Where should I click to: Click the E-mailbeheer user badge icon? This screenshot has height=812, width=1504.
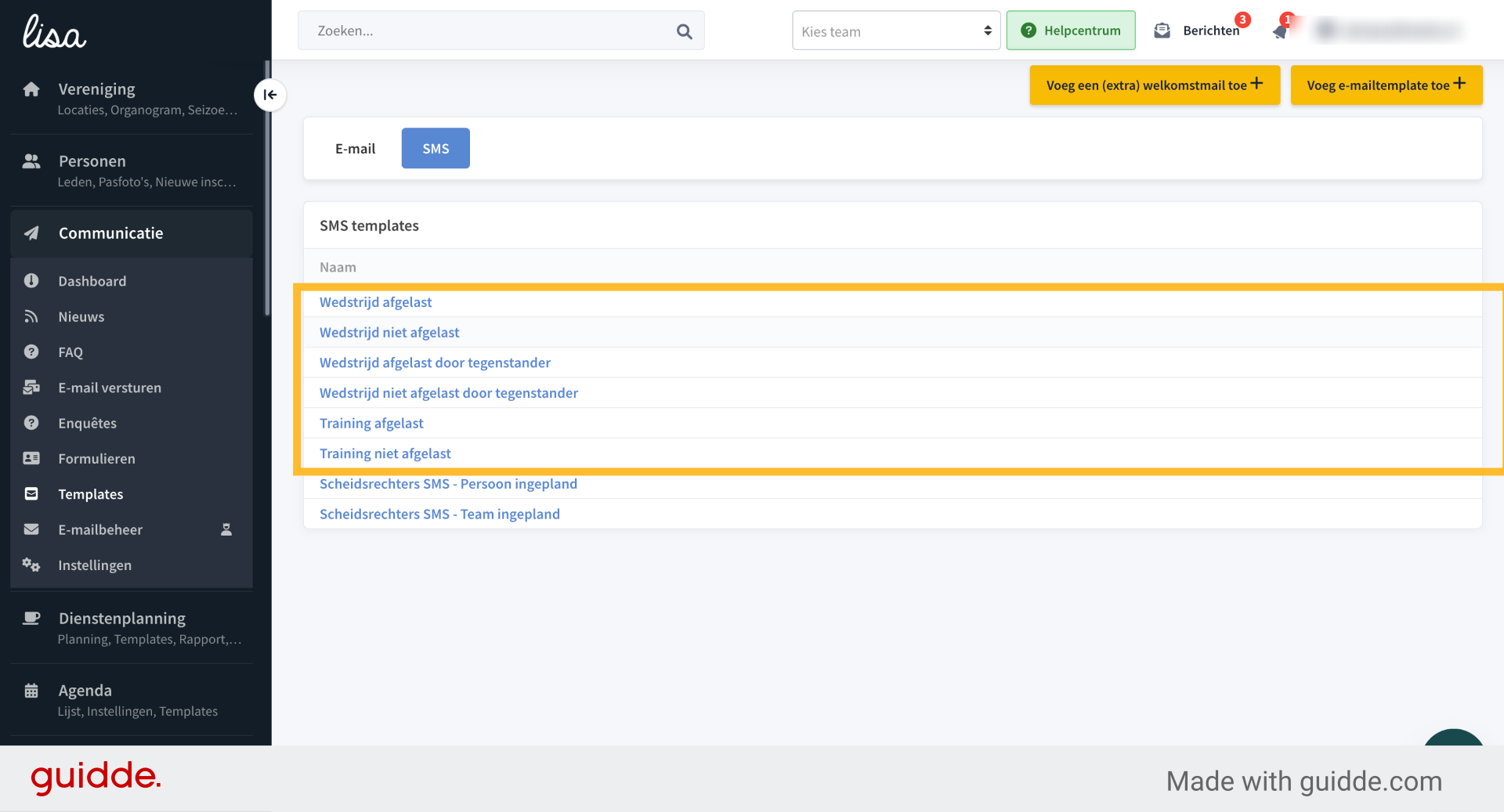226,529
